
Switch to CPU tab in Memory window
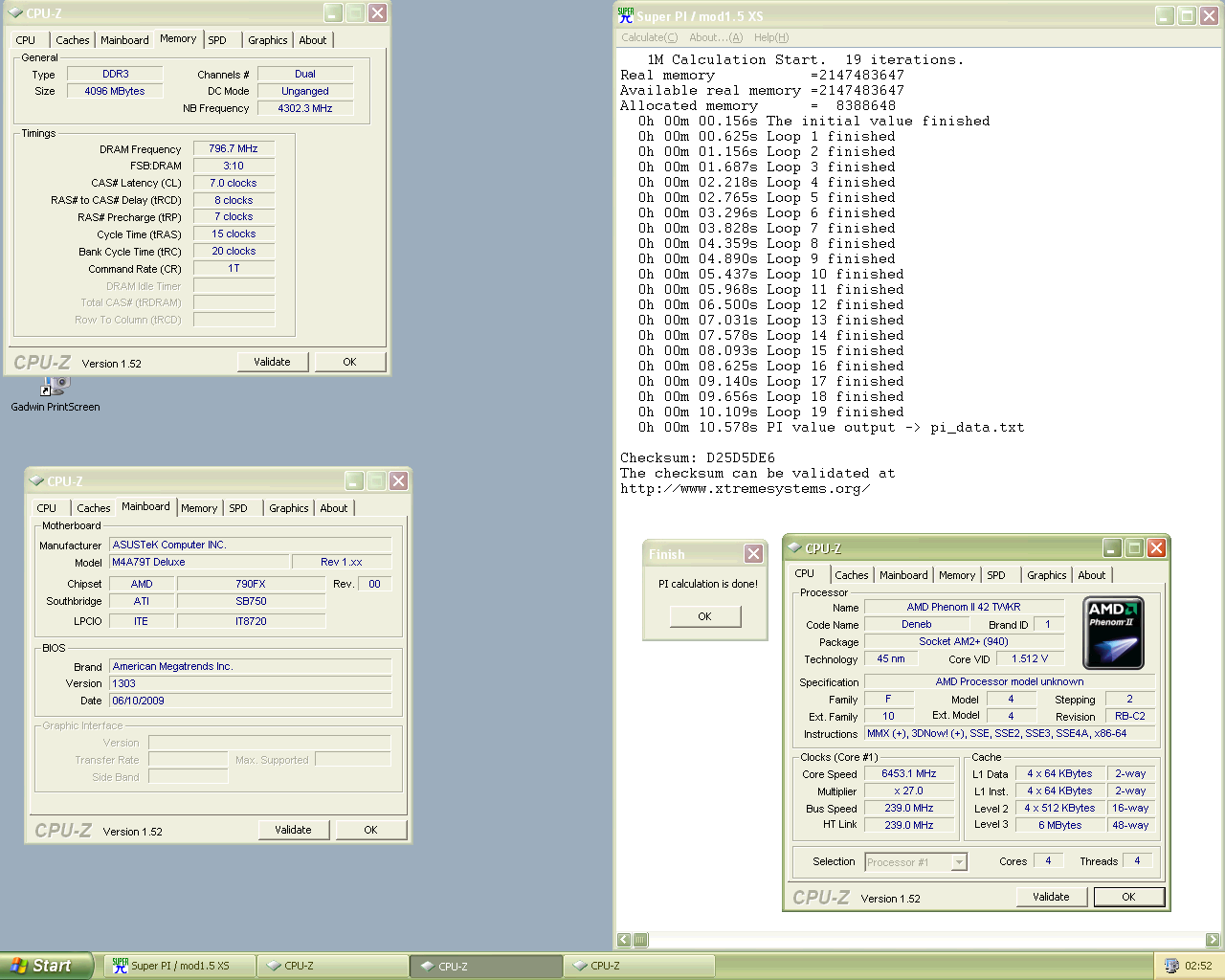pyautogui.click(x=26, y=40)
